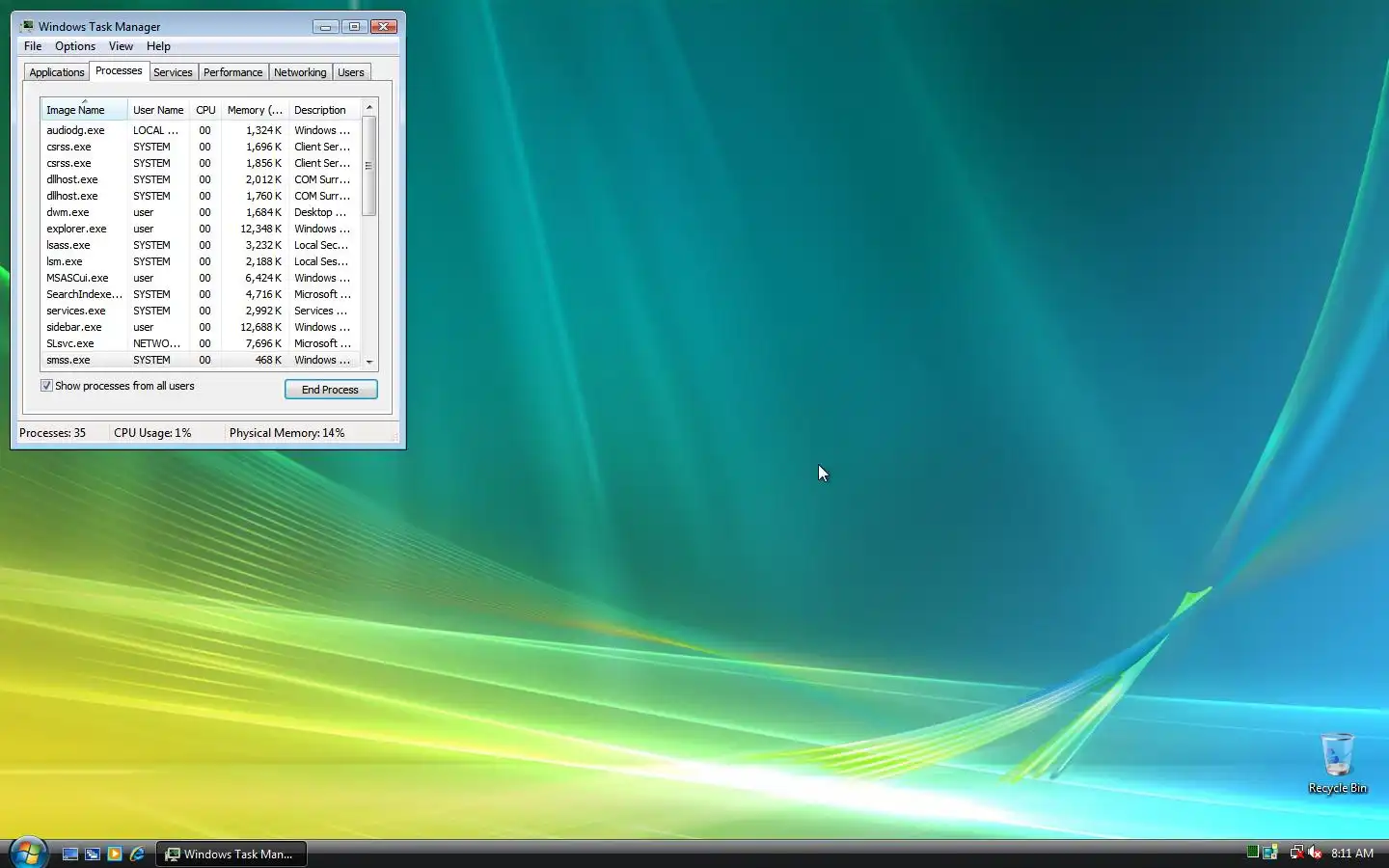
Task: Select csrss.exe row with 1,856 K
Action: click(201, 163)
